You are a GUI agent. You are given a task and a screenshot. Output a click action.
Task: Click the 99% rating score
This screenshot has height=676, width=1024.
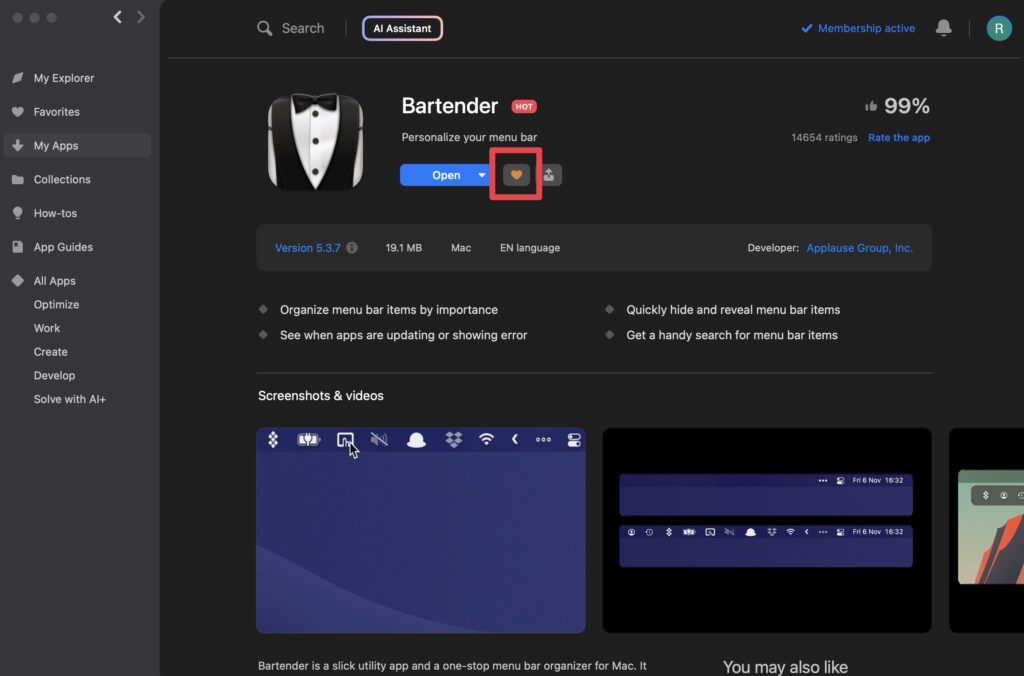pyautogui.click(x=906, y=106)
